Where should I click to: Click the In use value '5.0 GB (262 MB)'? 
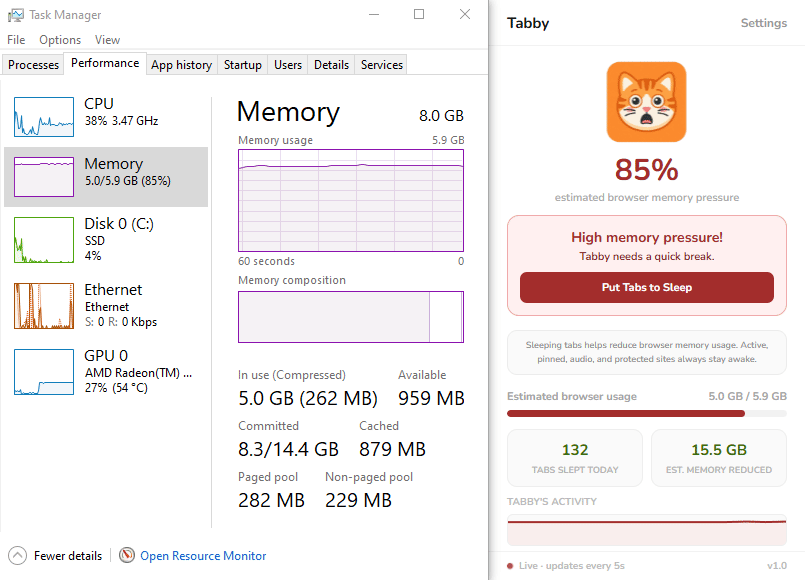click(x=308, y=398)
